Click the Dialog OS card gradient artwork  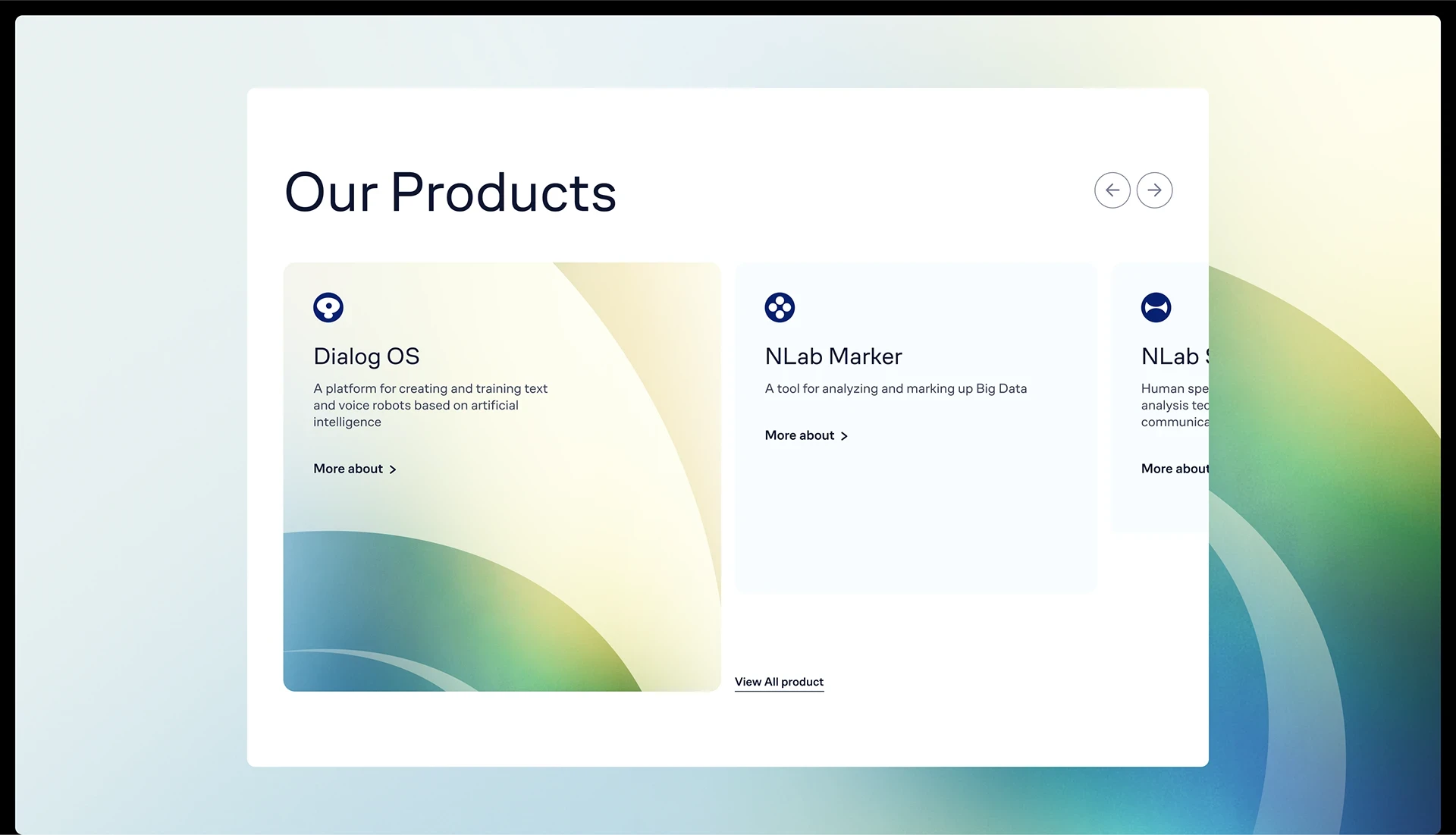tap(502, 592)
